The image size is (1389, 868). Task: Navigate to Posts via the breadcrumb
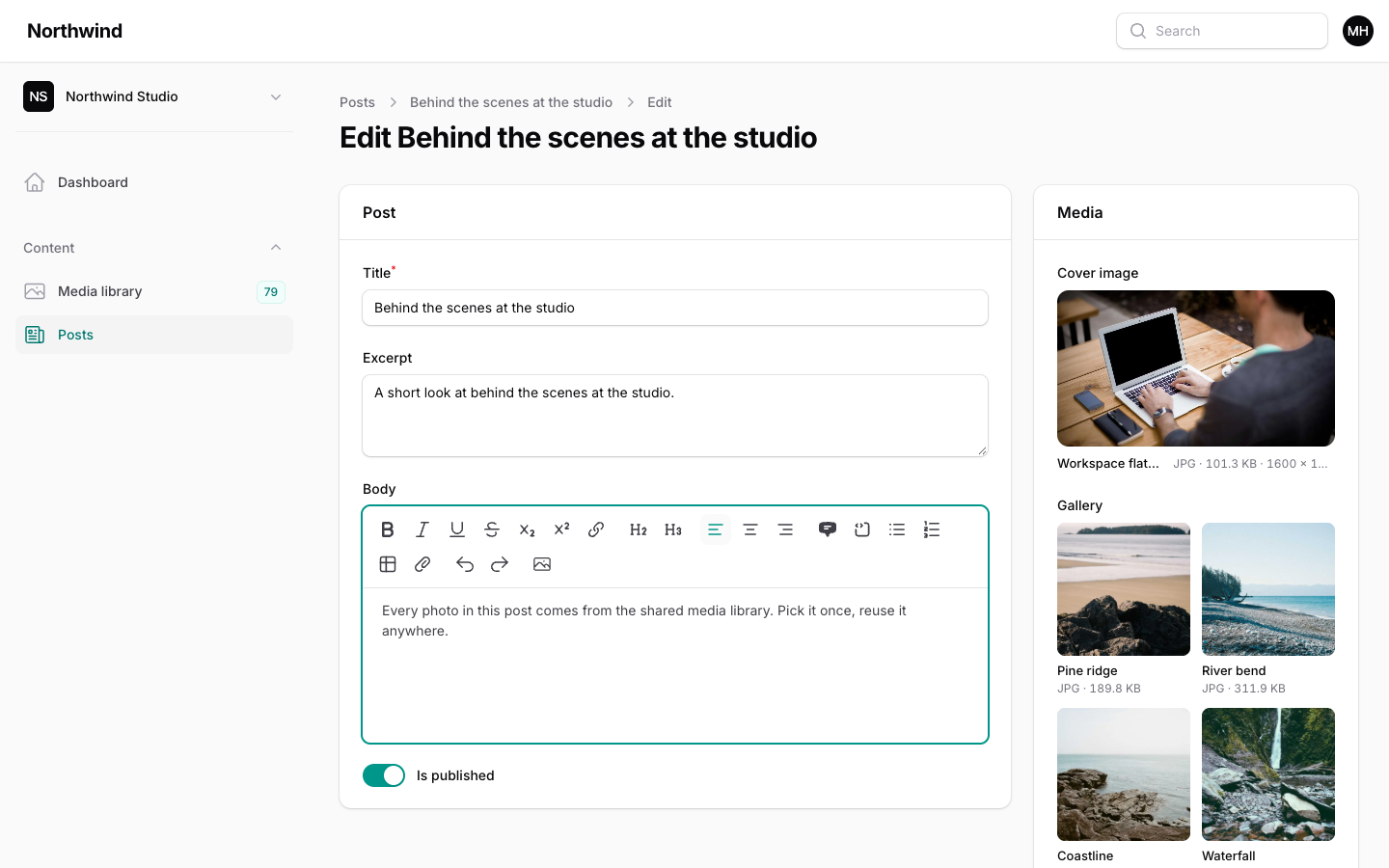pyautogui.click(x=357, y=102)
